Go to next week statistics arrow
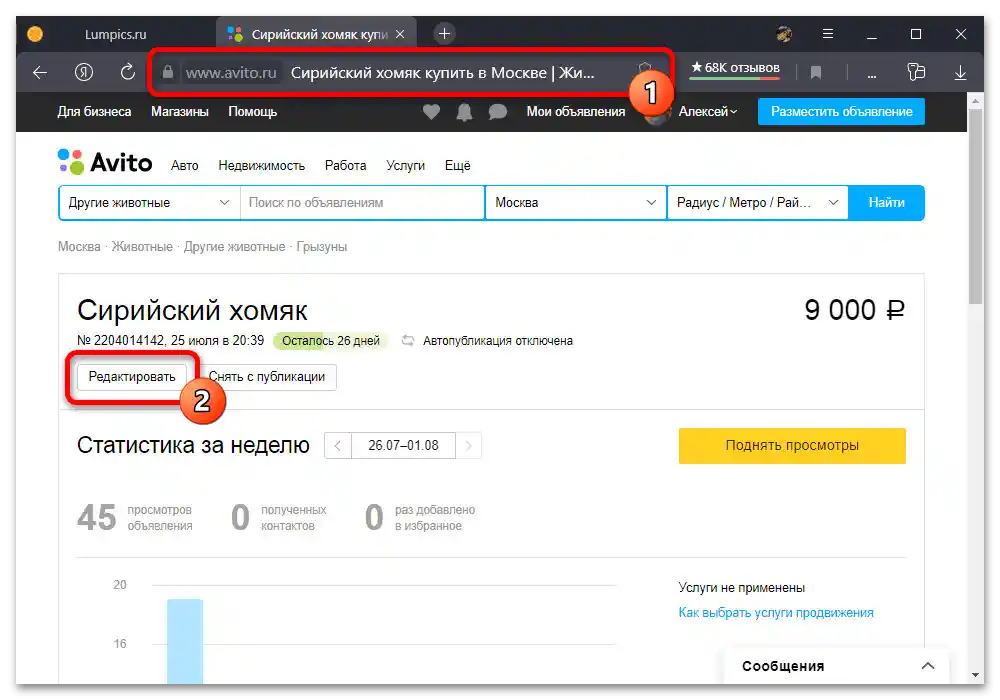Image resolution: width=1000 pixels, height=700 pixels. (469, 446)
